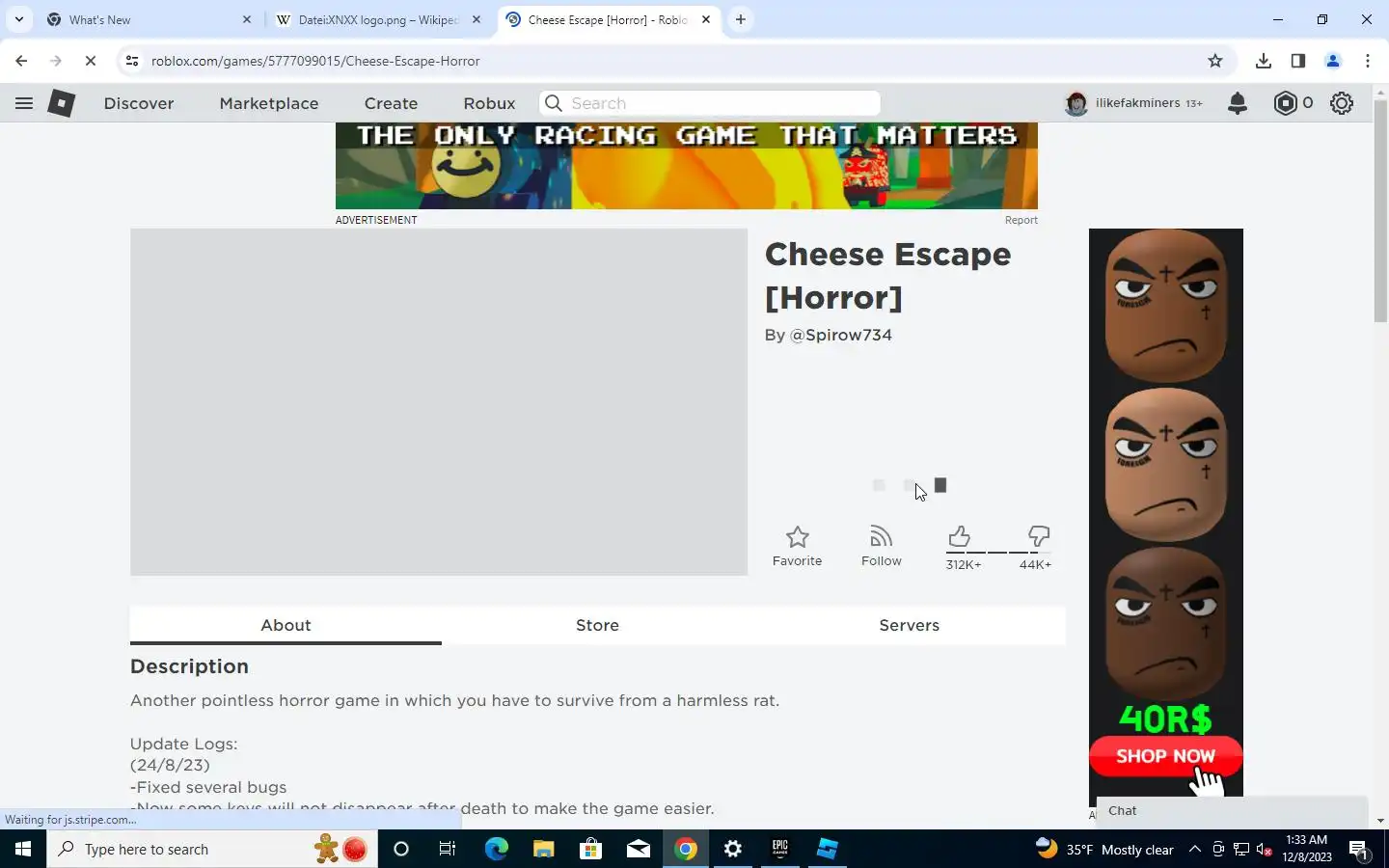Open a new browser tab
Viewport: 1389px width, 868px height.
coord(741,19)
